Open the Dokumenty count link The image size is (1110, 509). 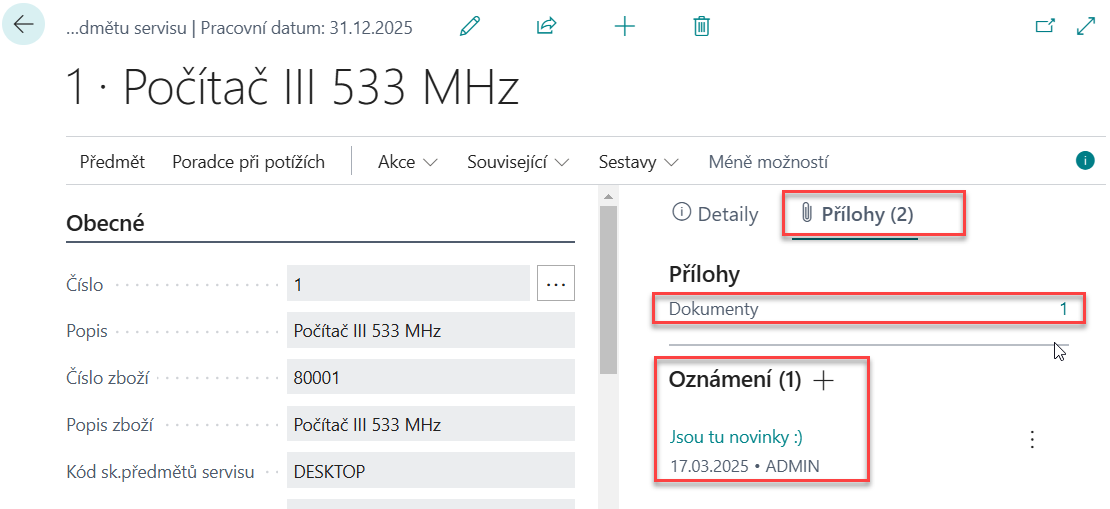(x=1063, y=309)
